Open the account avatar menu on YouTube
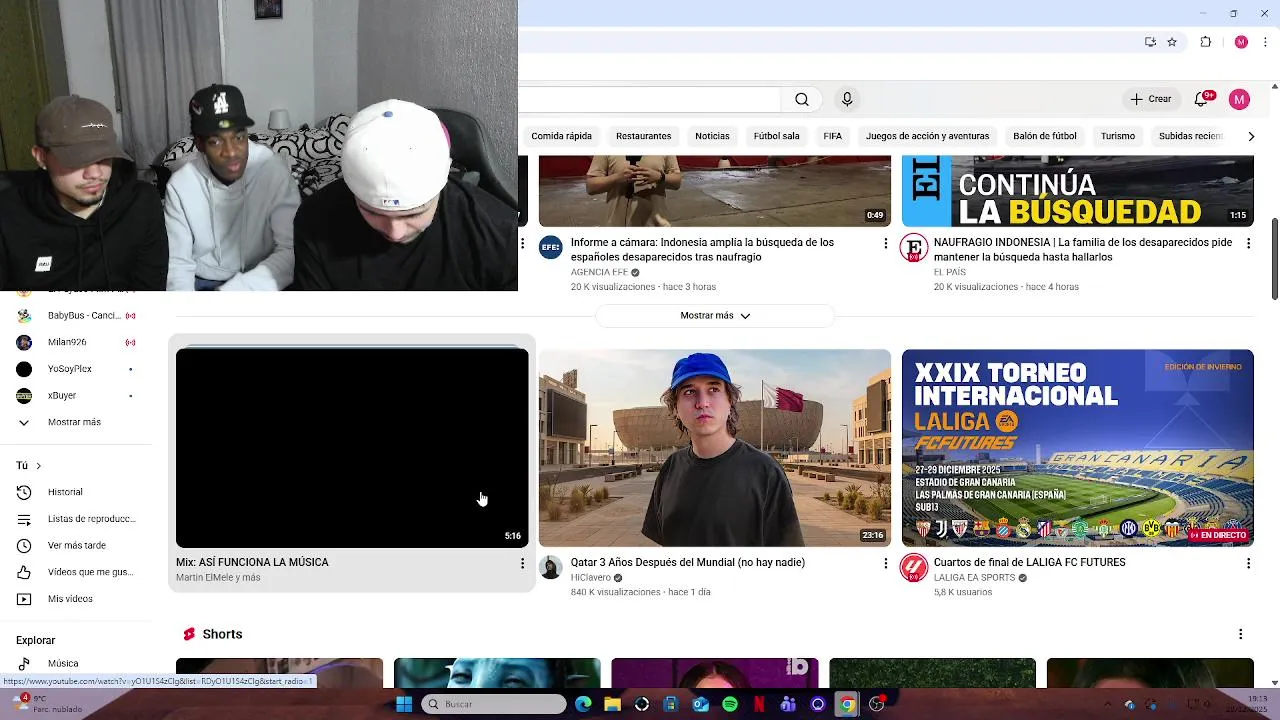The image size is (1280, 720). tap(1239, 99)
